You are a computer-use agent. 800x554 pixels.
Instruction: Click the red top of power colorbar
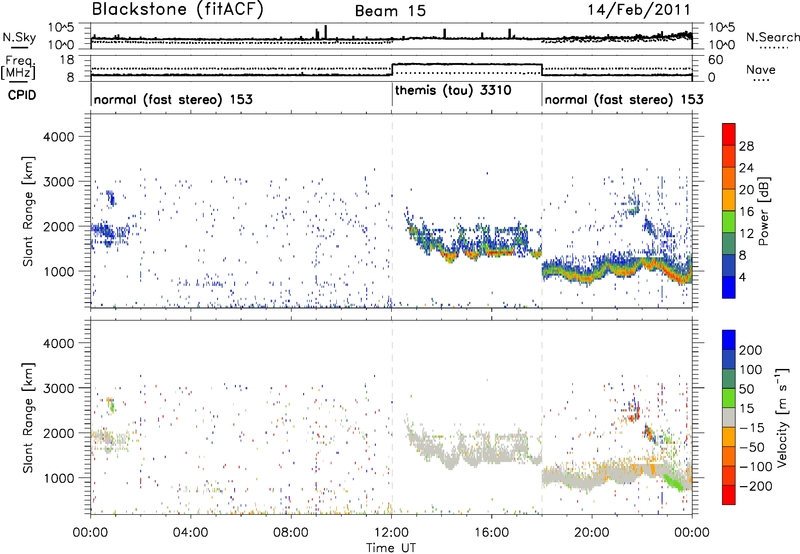[x=729, y=135]
